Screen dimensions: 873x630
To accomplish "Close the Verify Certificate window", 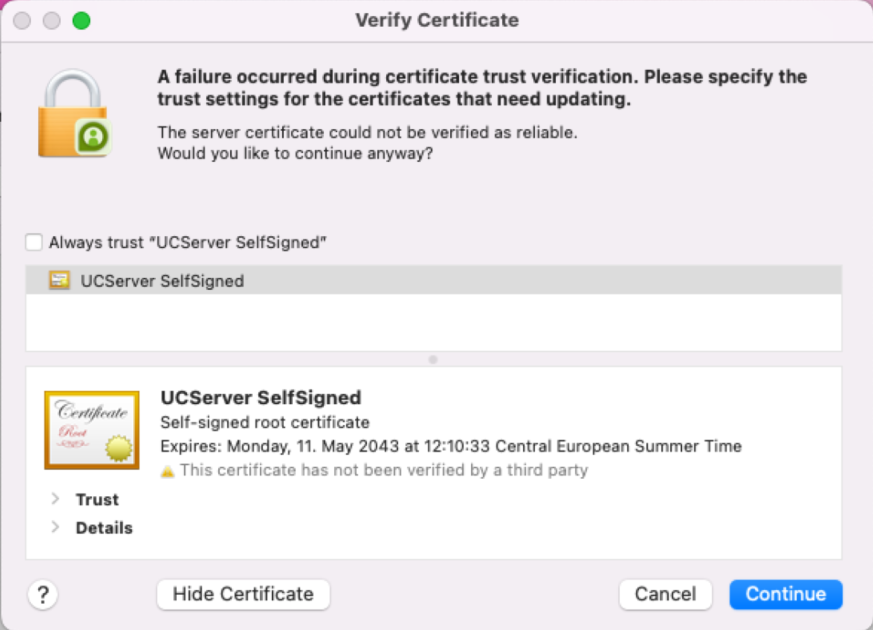I will pyautogui.click(x=22, y=21).
